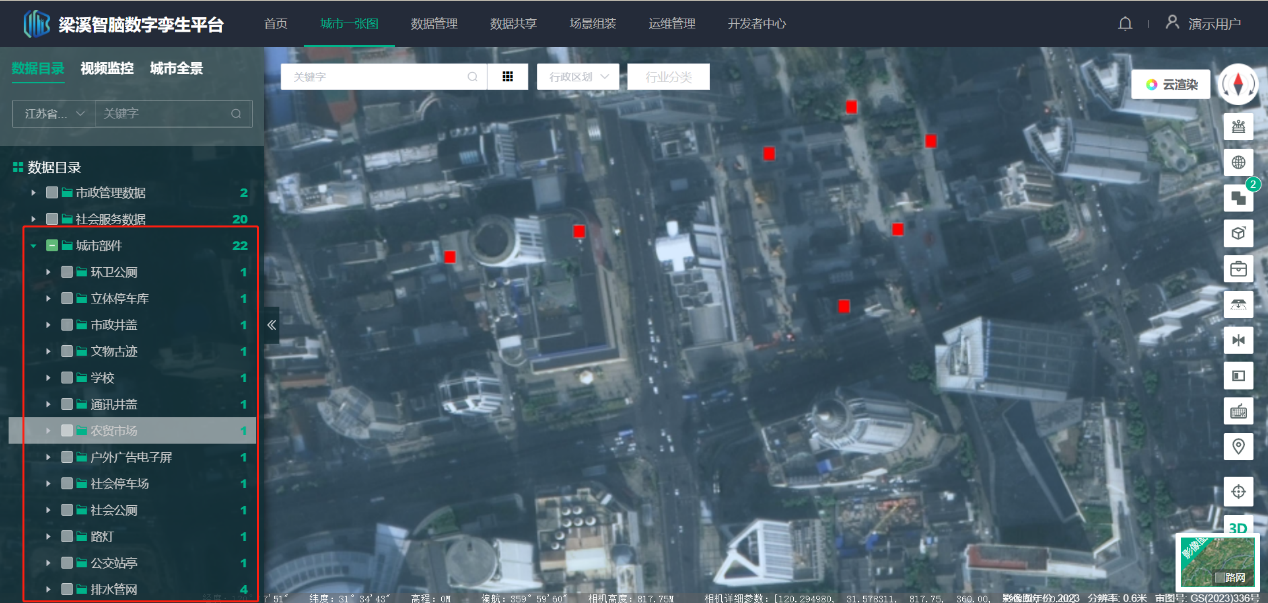Open the globe view tool
1268x603 pixels.
(x=1239, y=163)
